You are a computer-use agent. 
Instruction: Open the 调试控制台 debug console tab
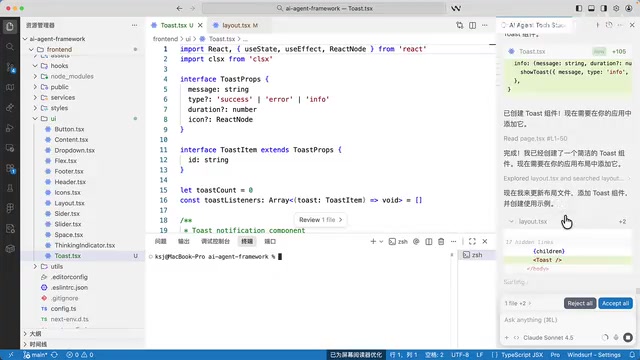pos(215,242)
